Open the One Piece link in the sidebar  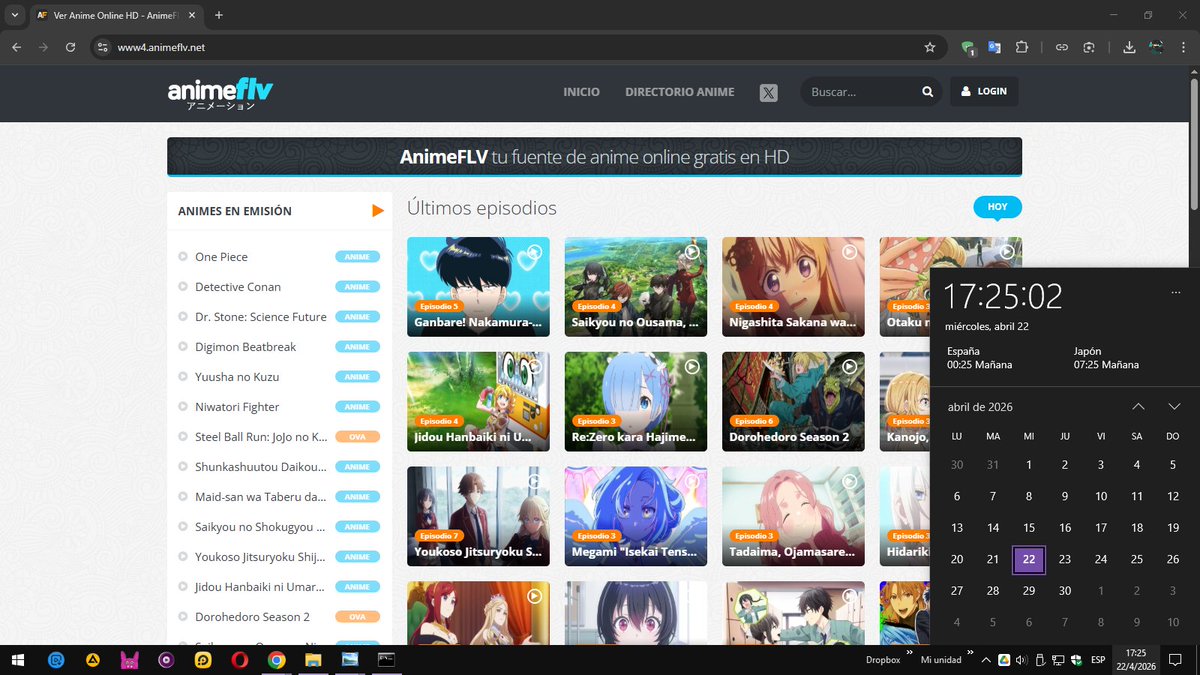point(224,256)
